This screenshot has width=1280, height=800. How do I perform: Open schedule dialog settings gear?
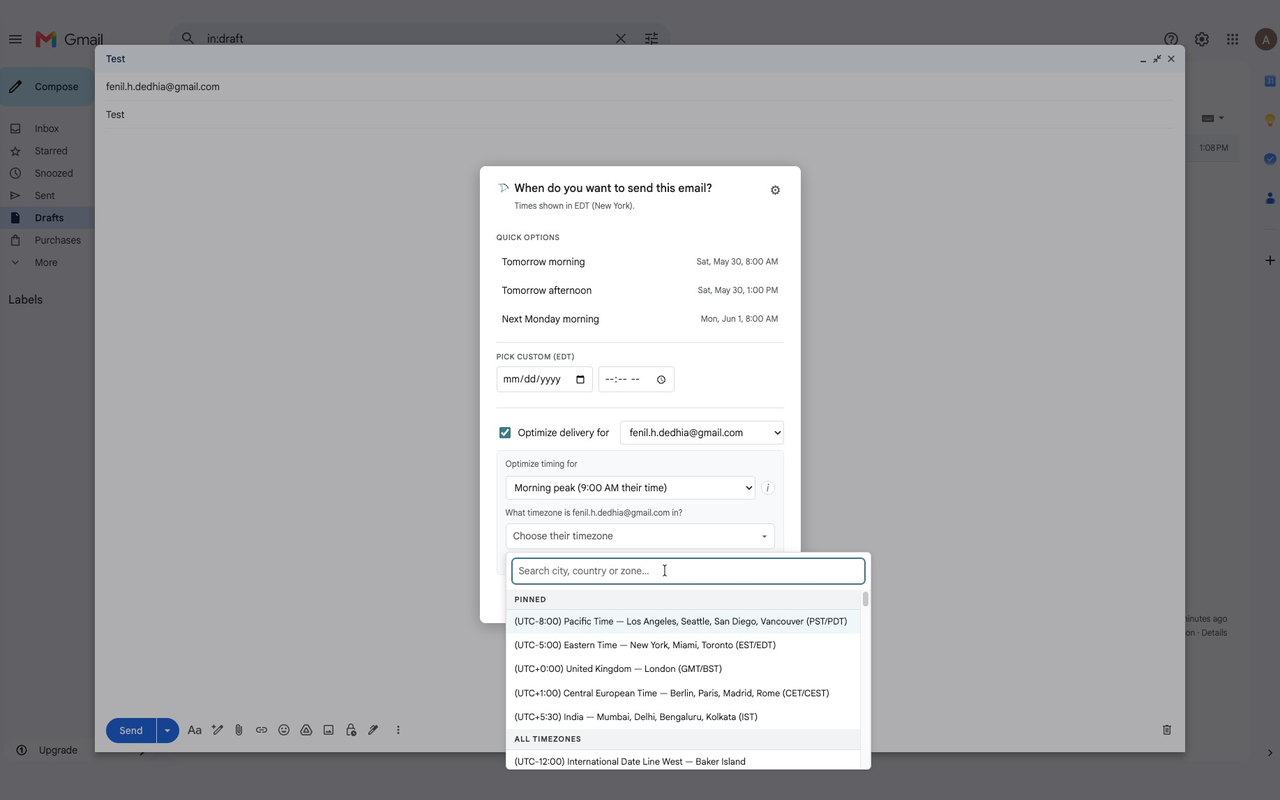pos(775,190)
